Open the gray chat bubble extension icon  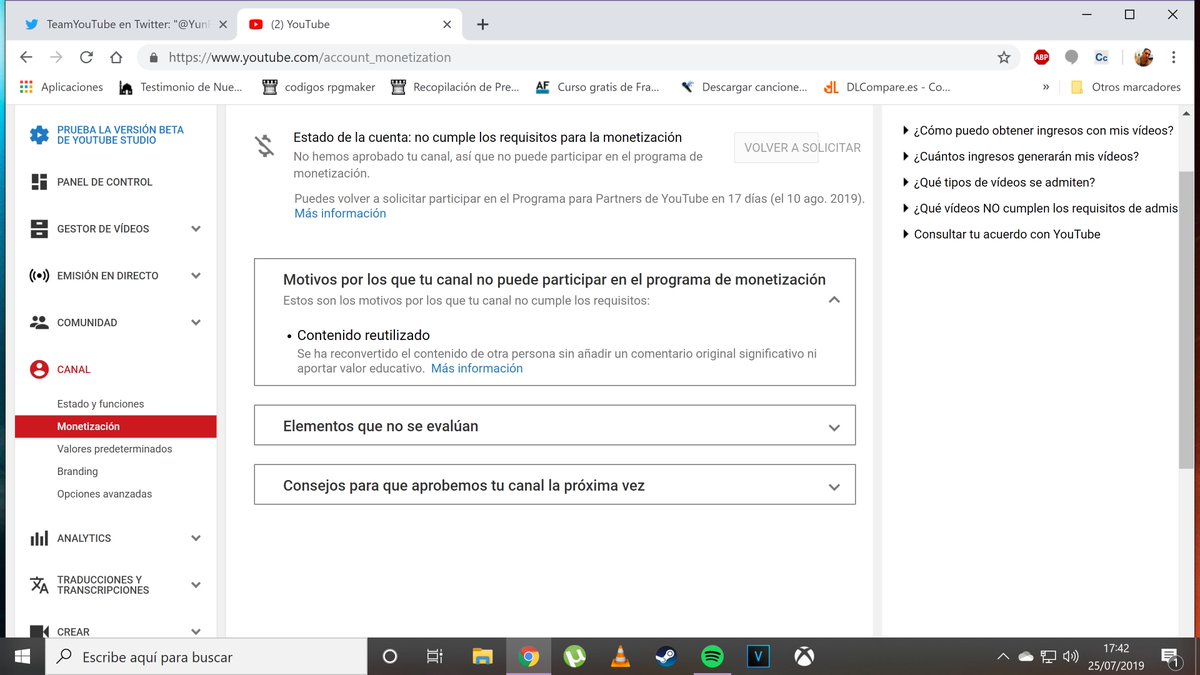click(1071, 58)
